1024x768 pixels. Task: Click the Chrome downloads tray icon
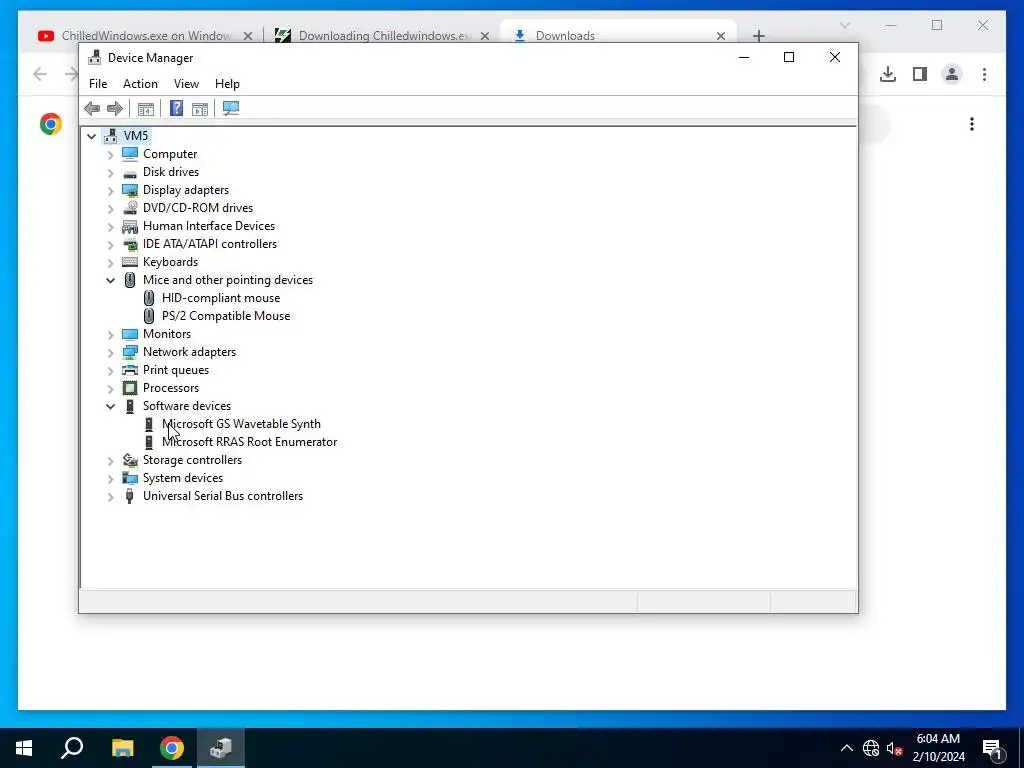click(888, 74)
